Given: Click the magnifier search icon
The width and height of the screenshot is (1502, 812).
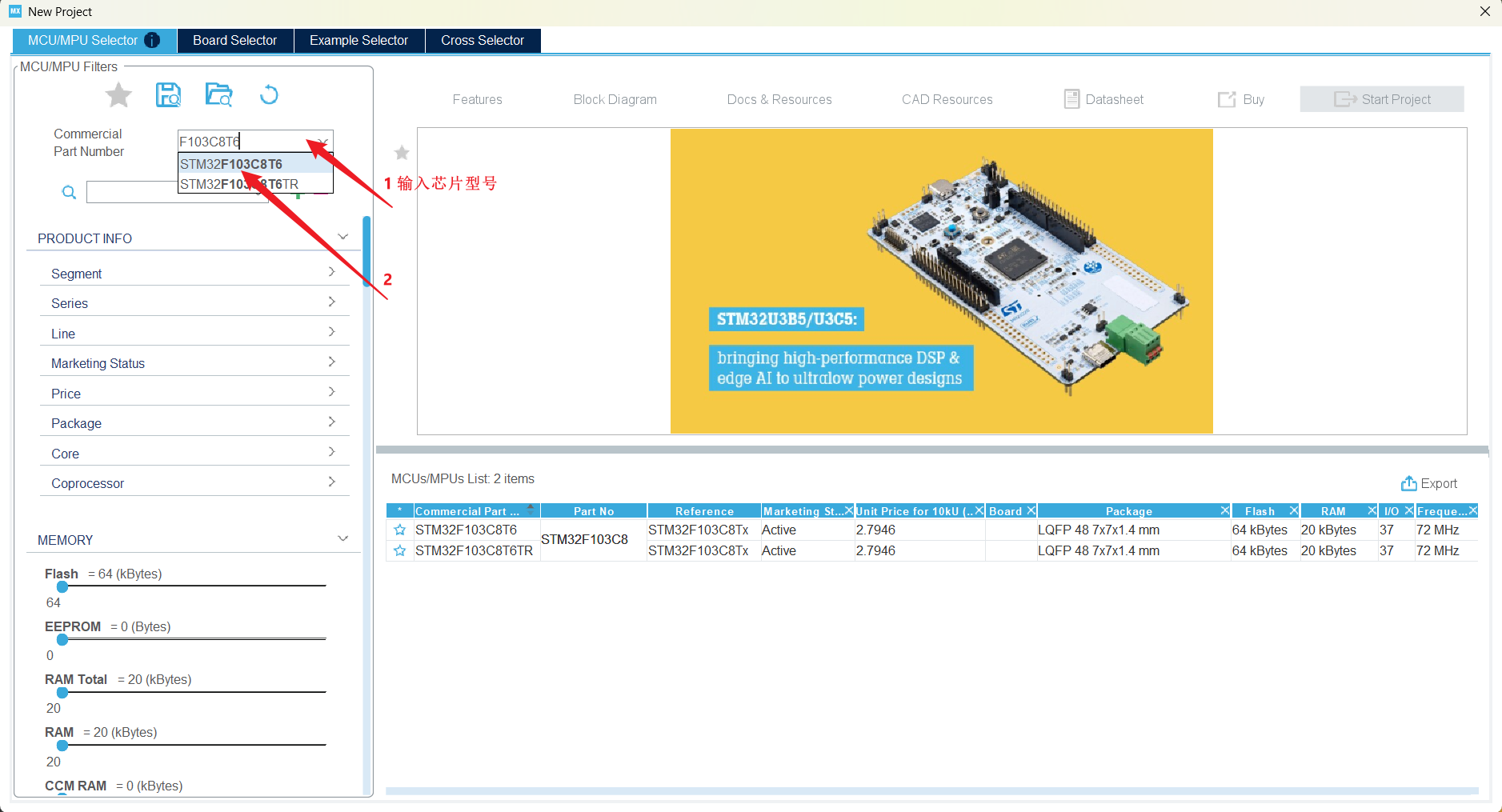Looking at the screenshot, I should (70, 193).
